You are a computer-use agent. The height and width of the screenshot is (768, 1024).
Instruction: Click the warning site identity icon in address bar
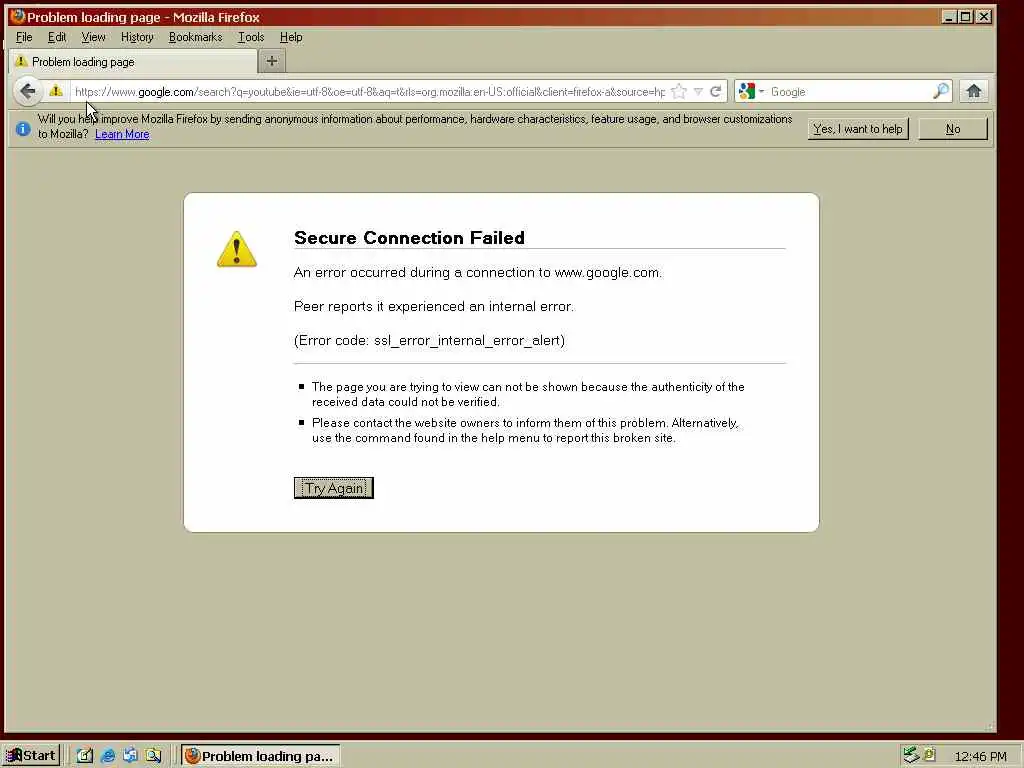coord(56,91)
